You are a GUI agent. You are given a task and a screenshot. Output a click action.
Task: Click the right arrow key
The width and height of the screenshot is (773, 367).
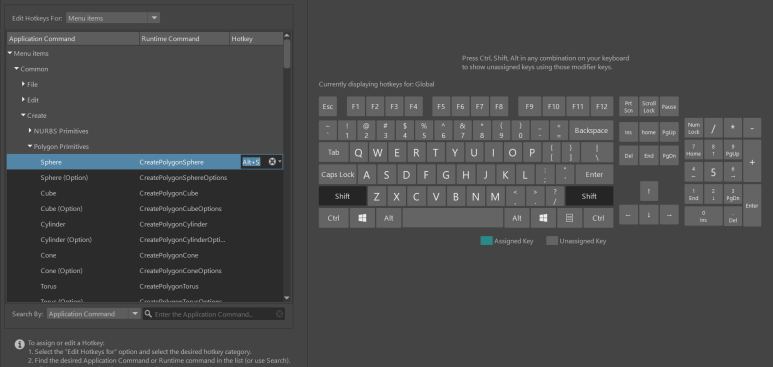[669, 215]
